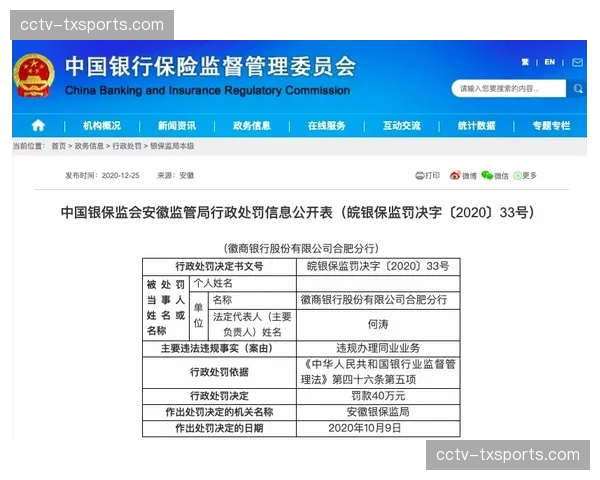
Task: Open 统计数据 menu
Action: pos(476,126)
